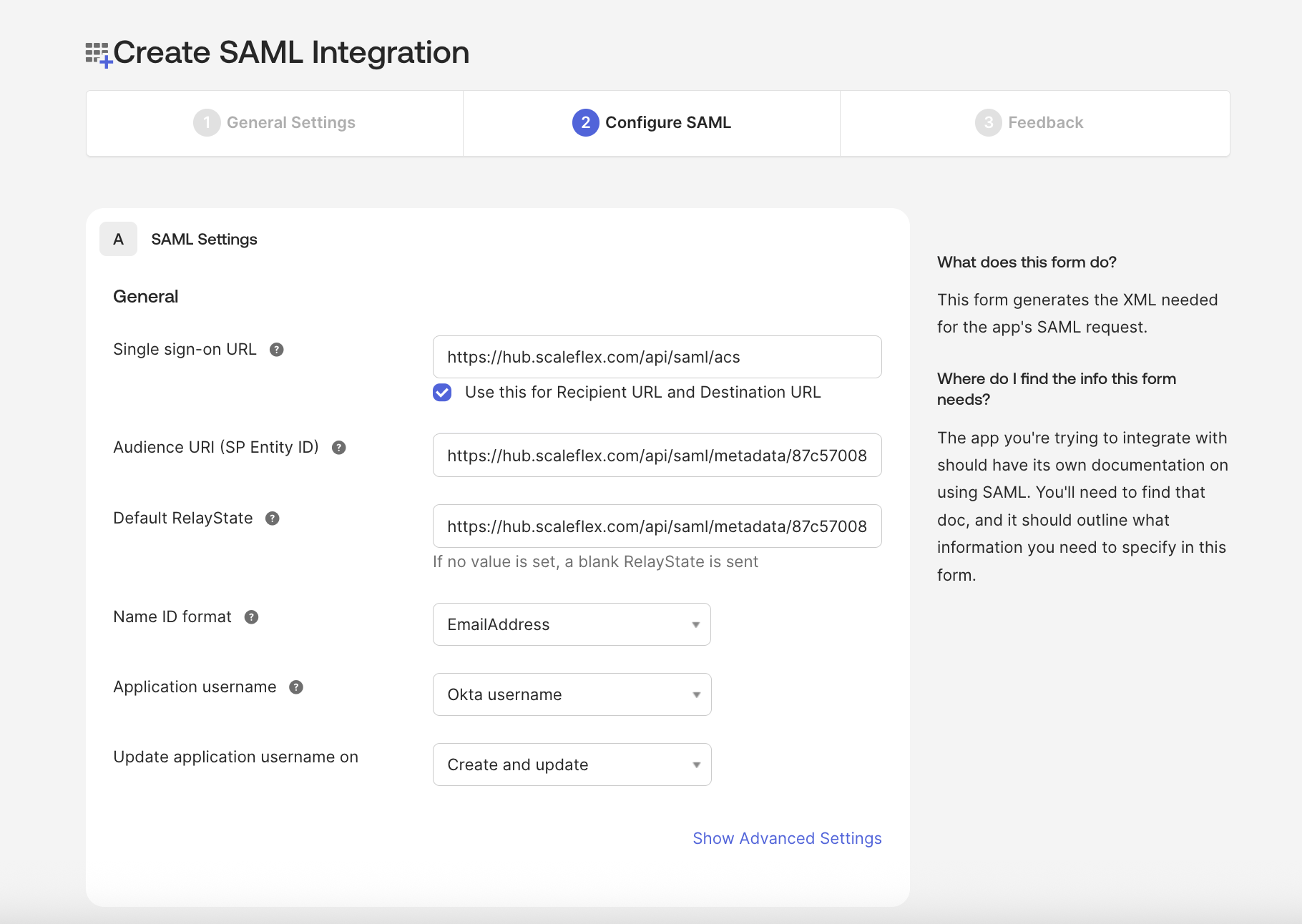This screenshot has width=1302, height=924.
Task: Expand Update application username on dropdown
Action: (572, 765)
